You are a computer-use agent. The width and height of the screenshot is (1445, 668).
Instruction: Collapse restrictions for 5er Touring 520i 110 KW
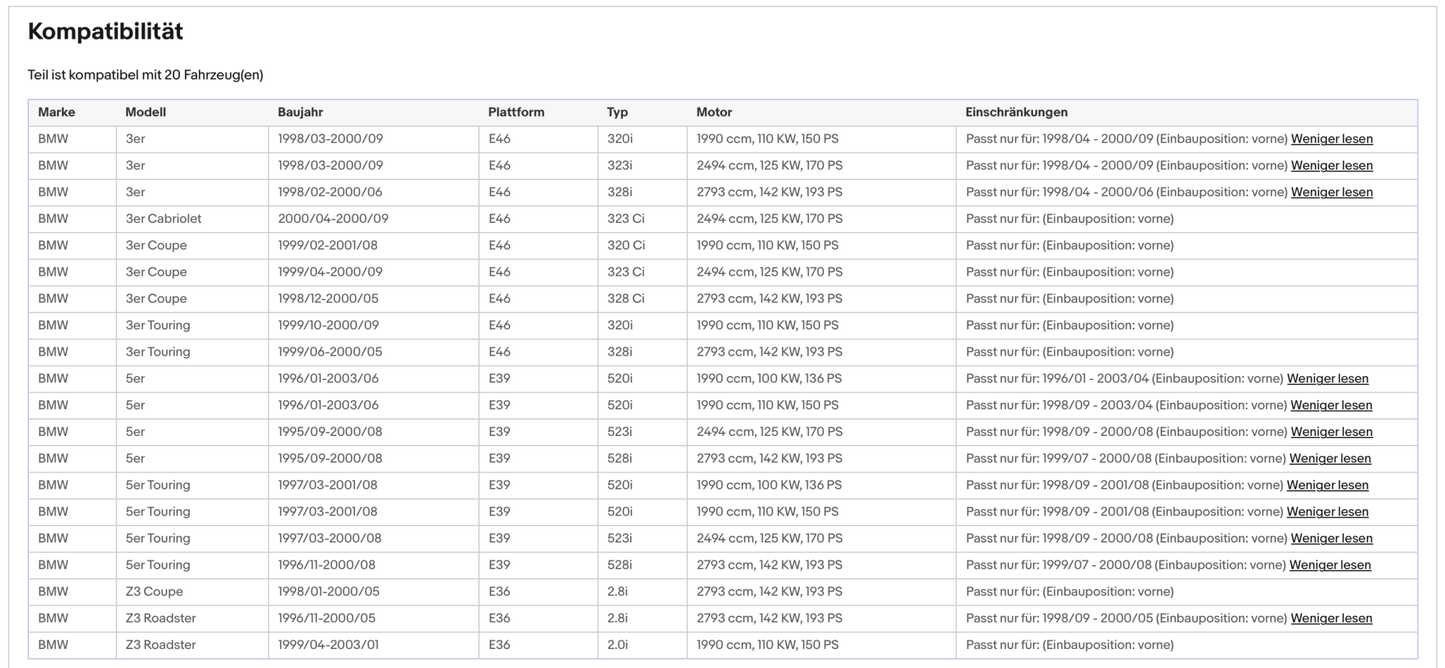click(x=1327, y=512)
